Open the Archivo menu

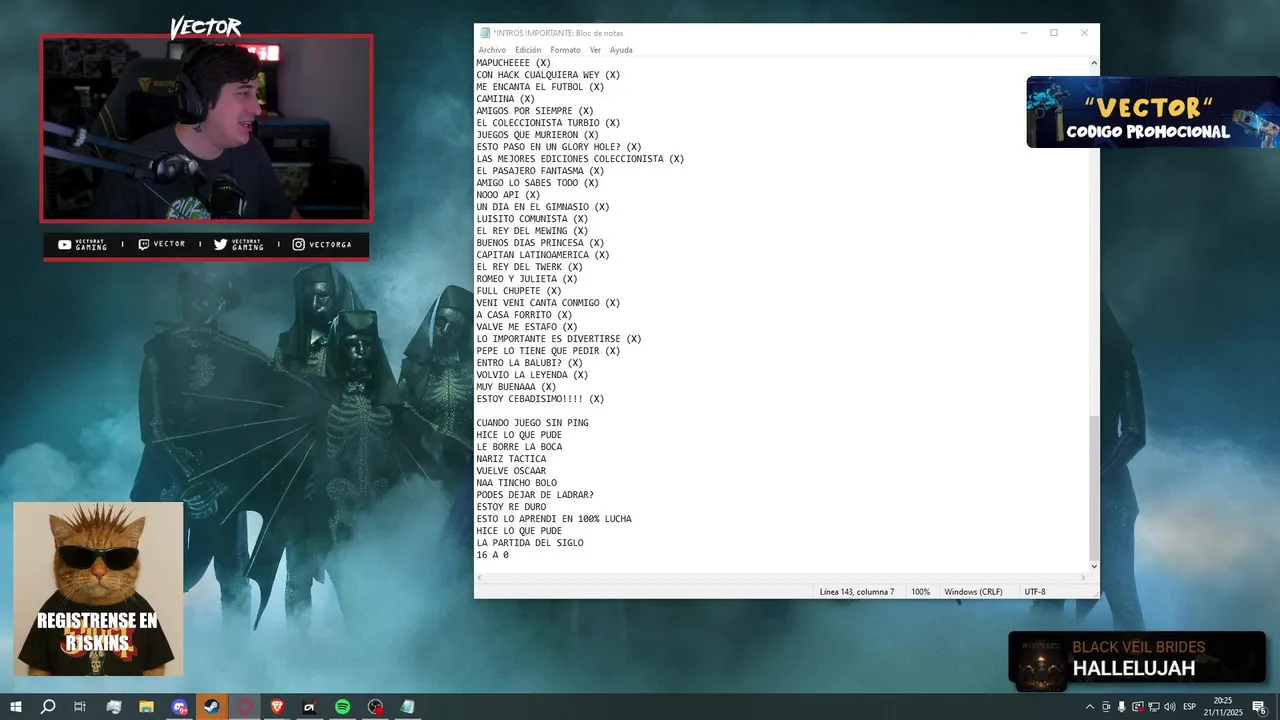(492, 50)
